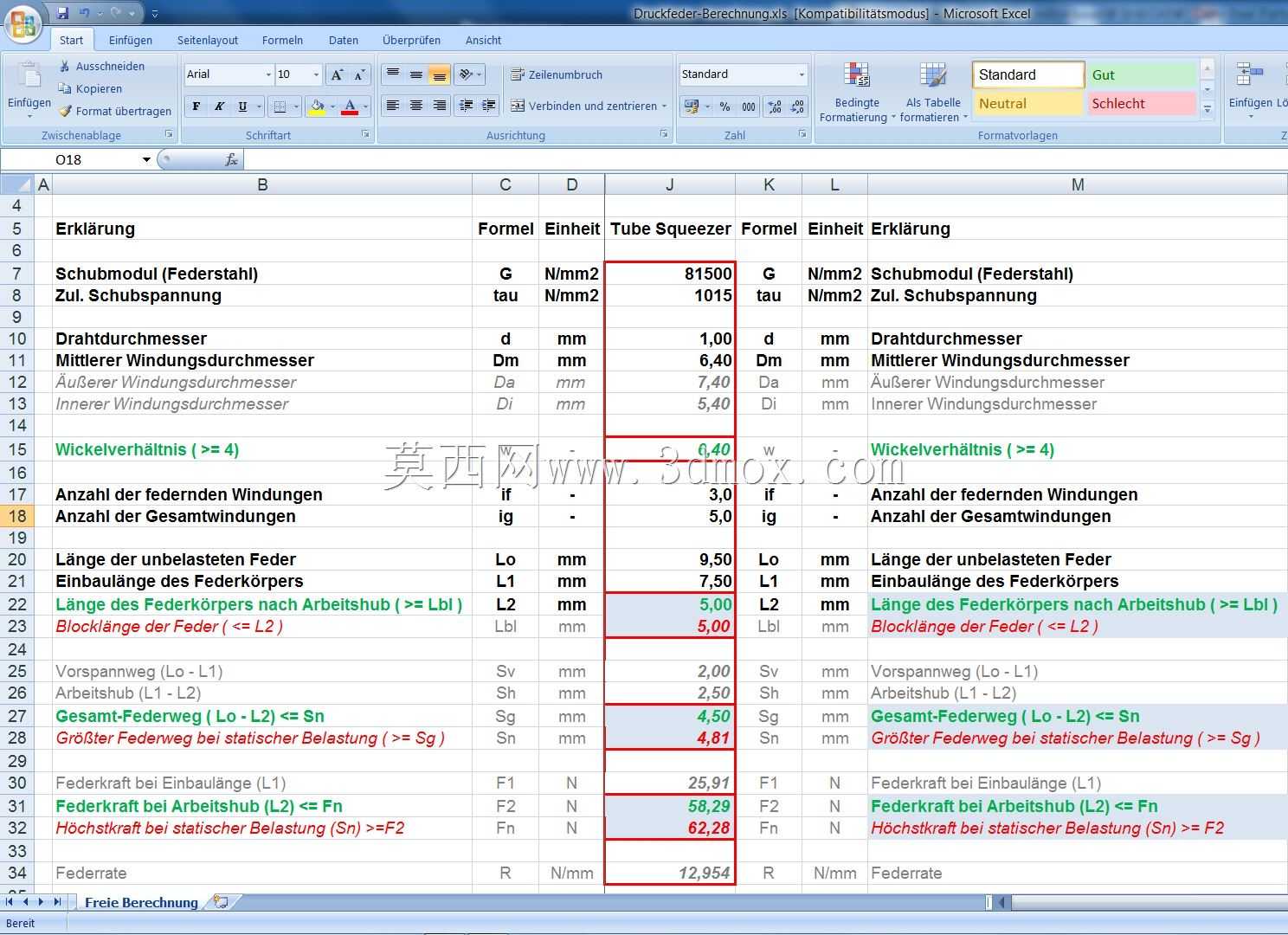Switch to the Einfügen ribbon tab
The width and height of the screenshot is (1288, 935).
pyautogui.click(x=131, y=40)
